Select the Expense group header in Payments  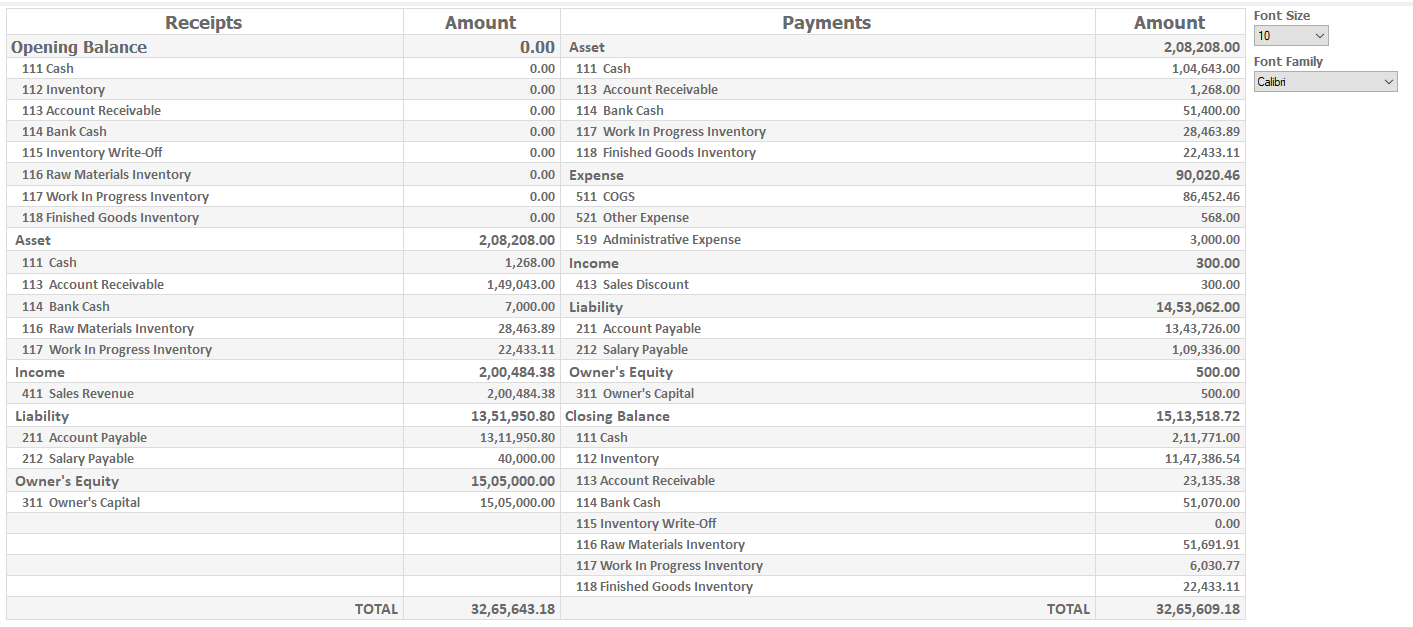tap(596, 175)
